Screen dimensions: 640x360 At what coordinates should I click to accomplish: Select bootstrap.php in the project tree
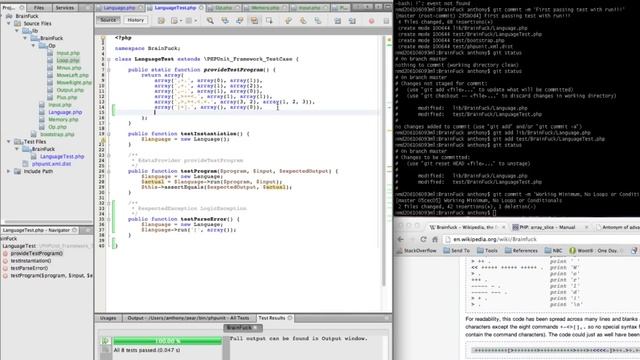(x=57, y=134)
